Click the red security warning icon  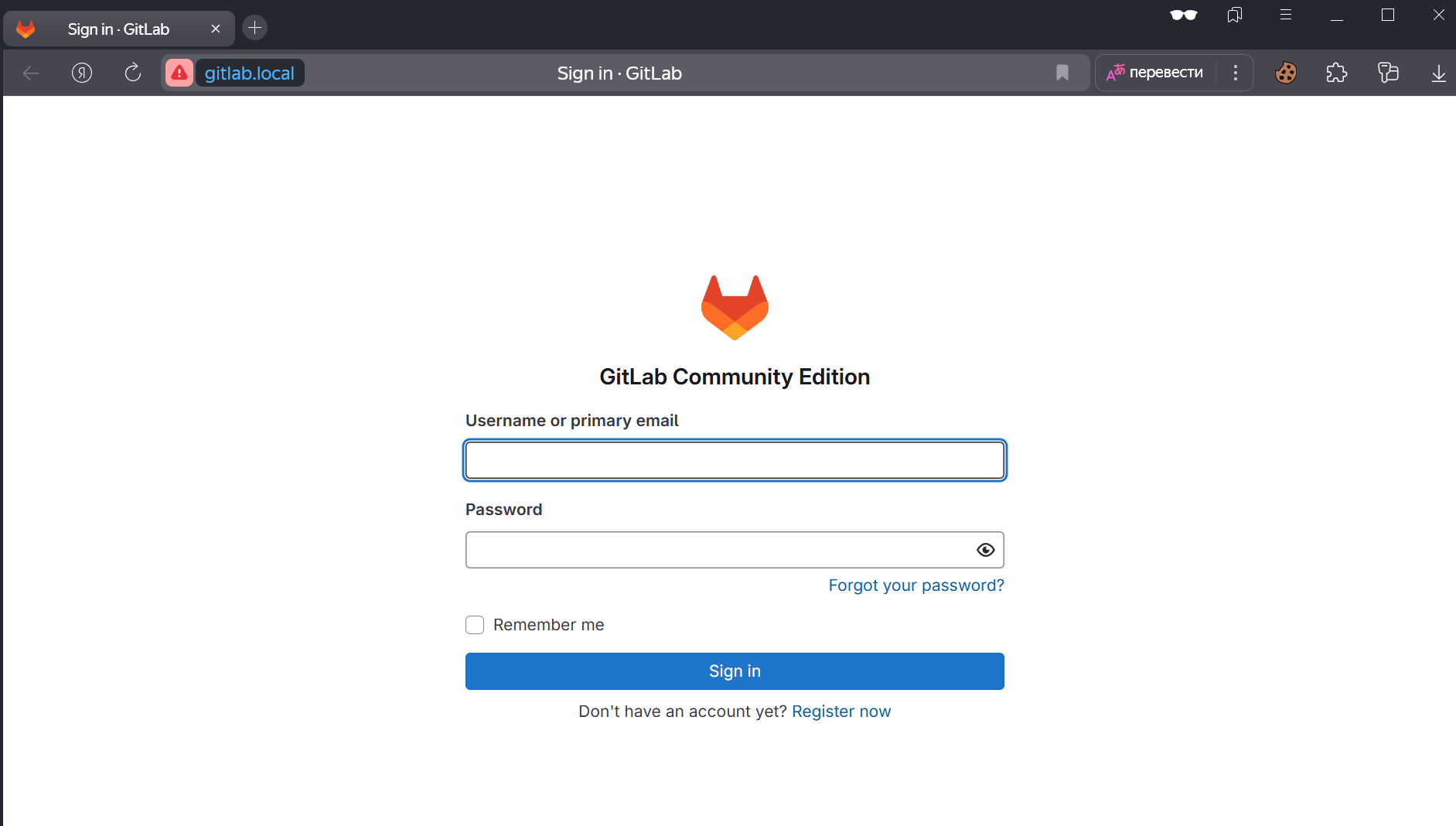[179, 73]
